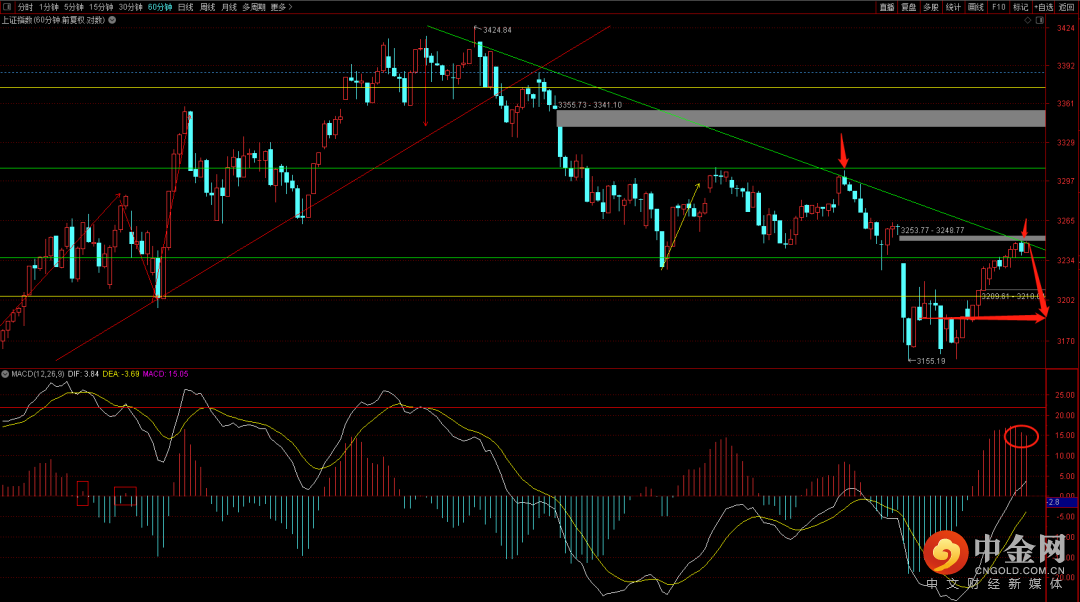Add stock to watchlist with +自选
The width and height of the screenshot is (1080, 602).
tap(1044, 7)
